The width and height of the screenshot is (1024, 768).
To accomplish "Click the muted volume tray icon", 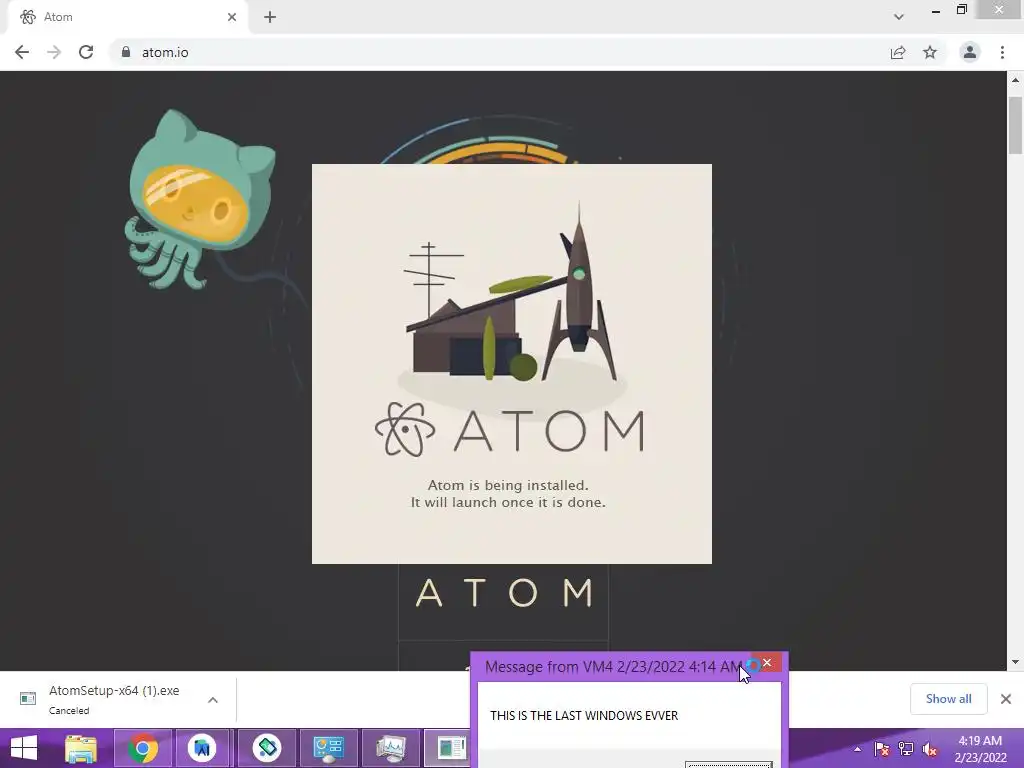I will (930, 749).
